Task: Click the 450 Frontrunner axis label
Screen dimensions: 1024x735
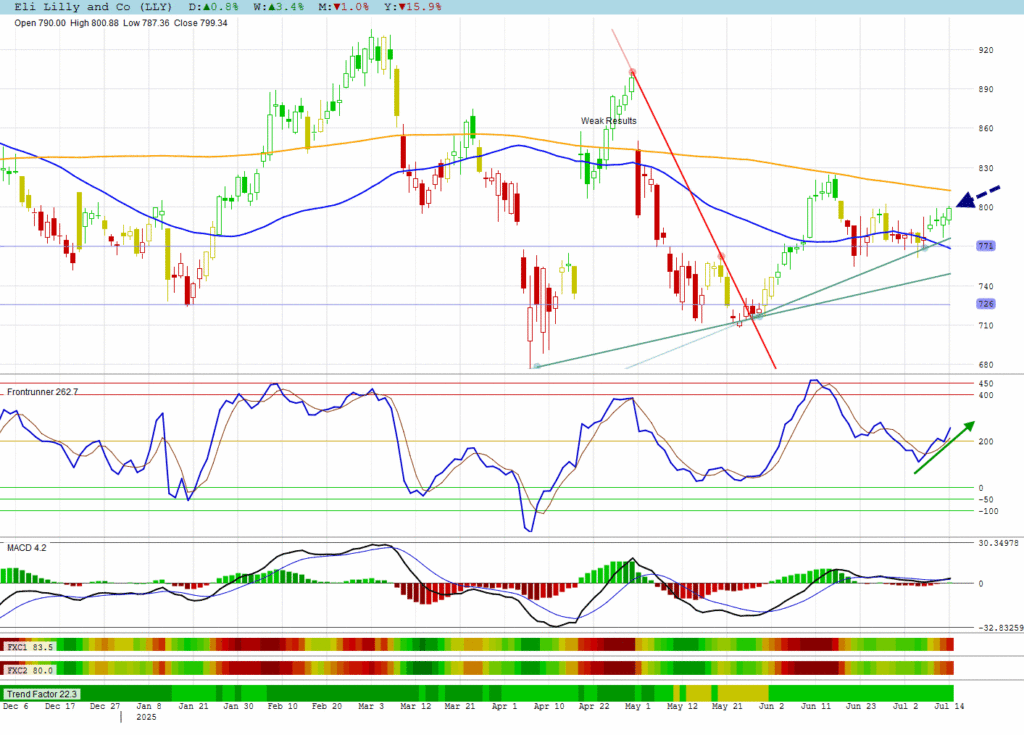Action: (x=985, y=384)
